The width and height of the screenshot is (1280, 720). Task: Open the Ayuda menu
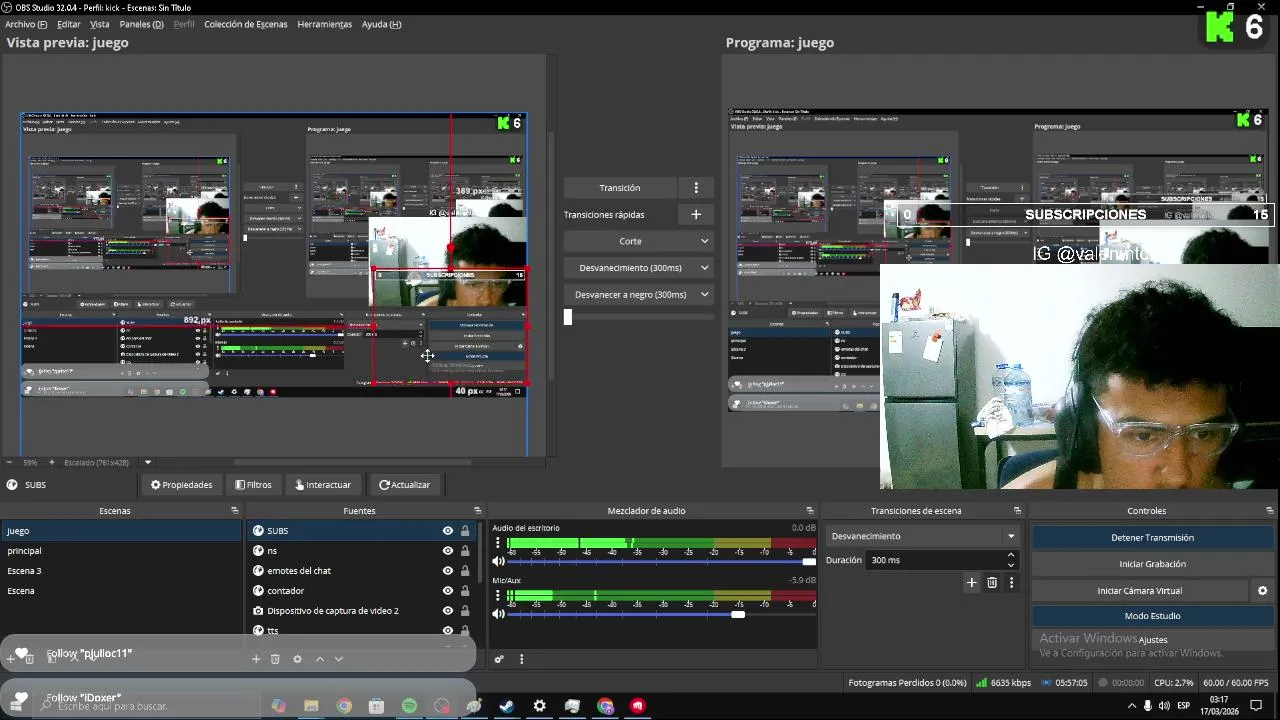[381, 24]
